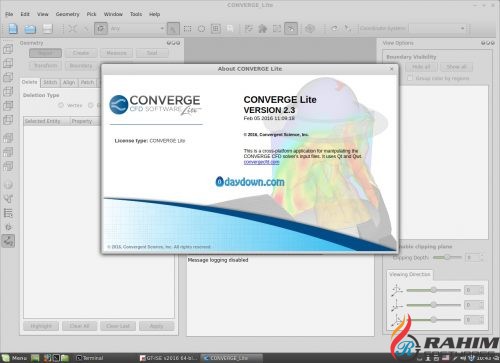Click the Clear Last button below entity list
Screen dimensions: 500x363
(x=118, y=326)
